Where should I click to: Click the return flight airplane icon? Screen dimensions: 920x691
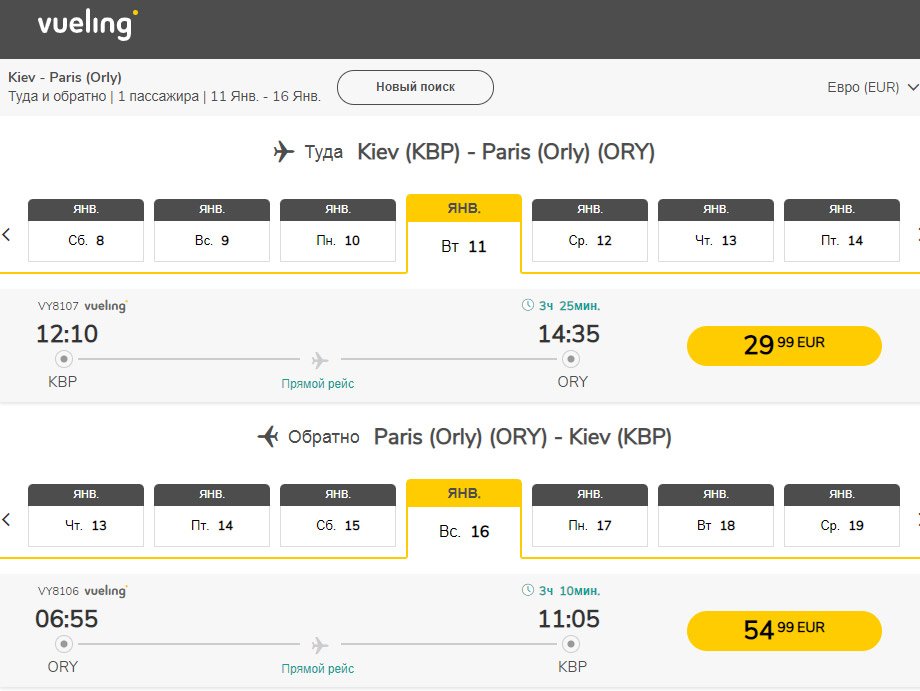point(268,437)
